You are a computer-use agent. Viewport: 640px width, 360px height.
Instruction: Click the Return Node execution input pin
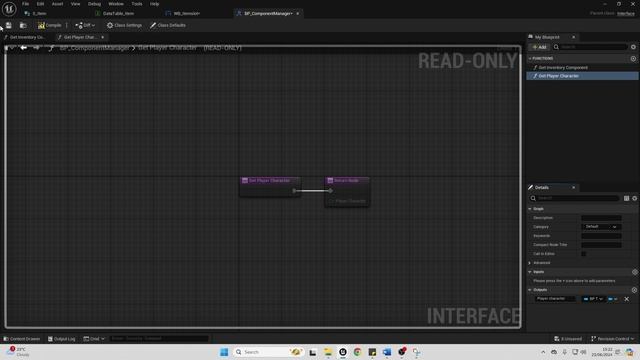click(330, 191)
